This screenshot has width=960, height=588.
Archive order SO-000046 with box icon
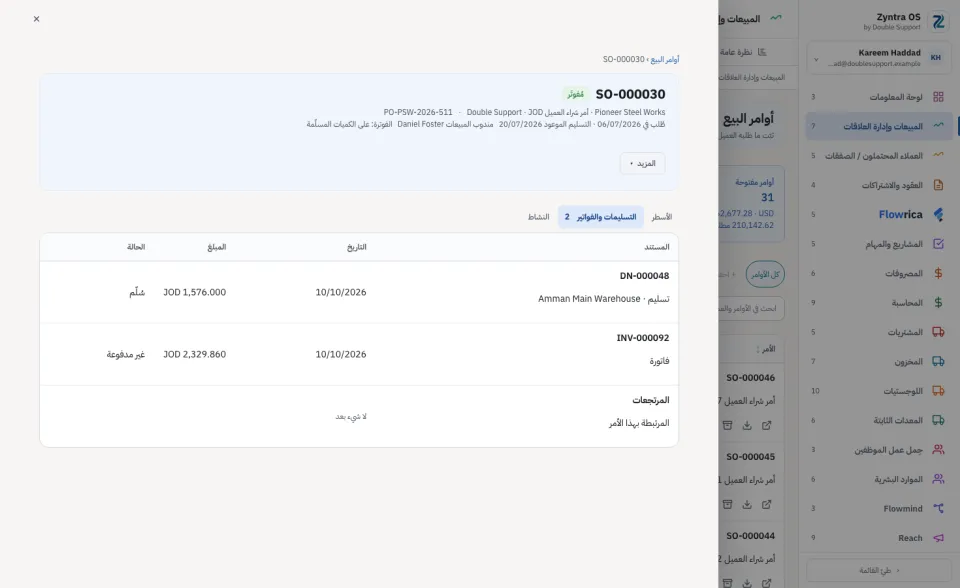coord(727,425)
